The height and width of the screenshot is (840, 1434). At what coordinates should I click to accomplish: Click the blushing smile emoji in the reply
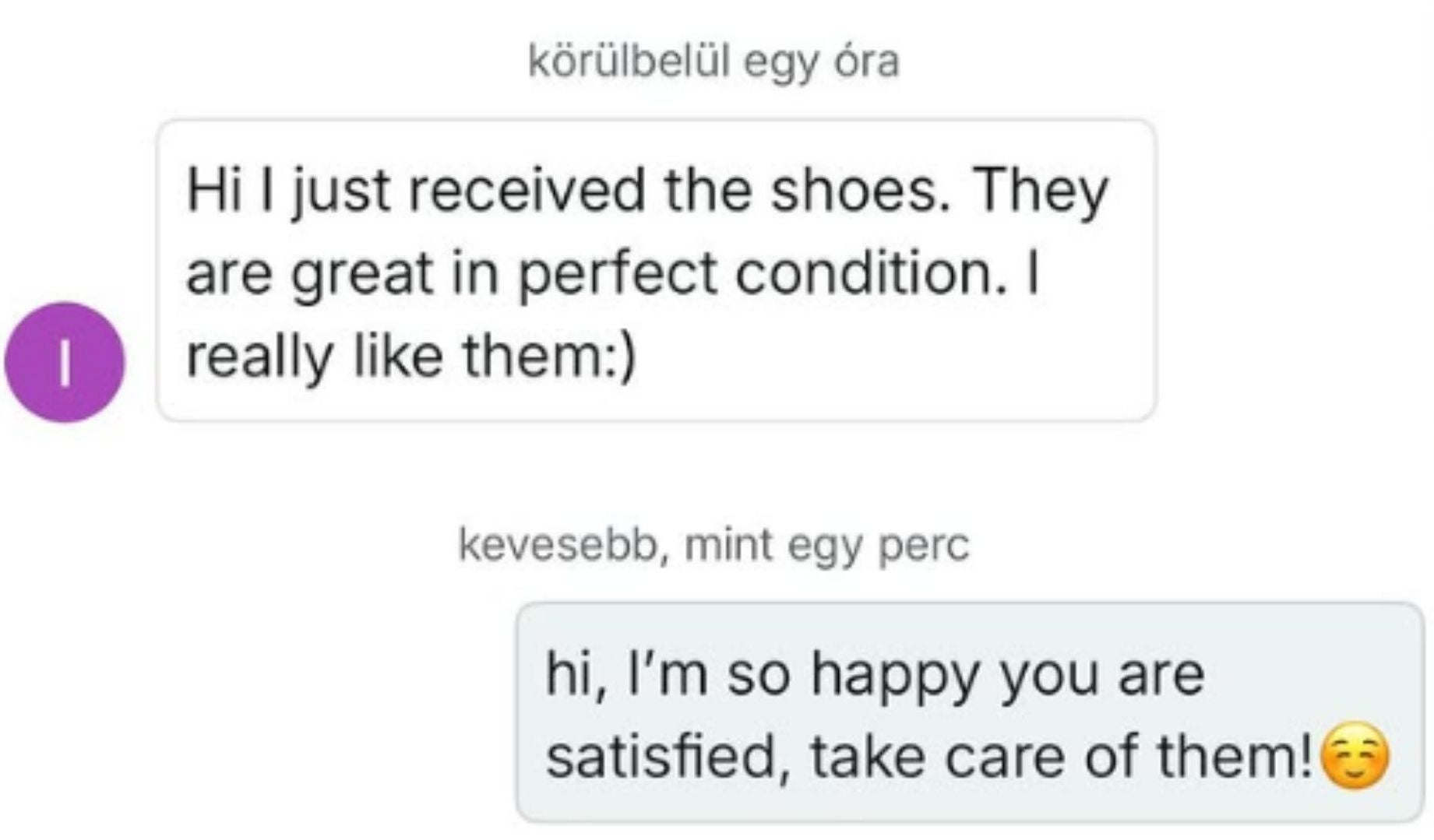point(1356,756)
